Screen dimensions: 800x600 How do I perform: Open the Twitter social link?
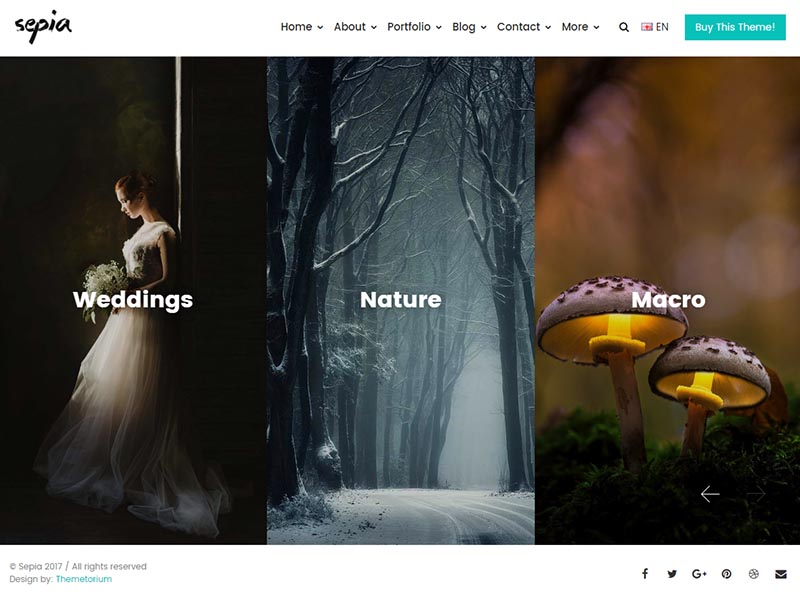pos(672,574)
